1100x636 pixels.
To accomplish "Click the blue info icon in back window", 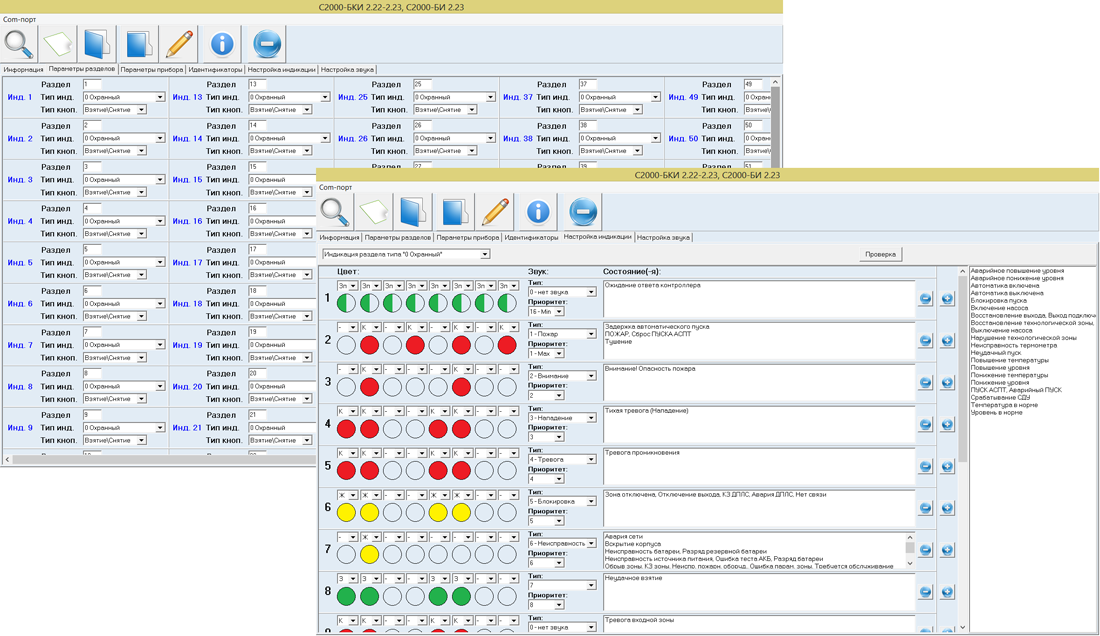I will pyautogui.click(x=222, y=44).
